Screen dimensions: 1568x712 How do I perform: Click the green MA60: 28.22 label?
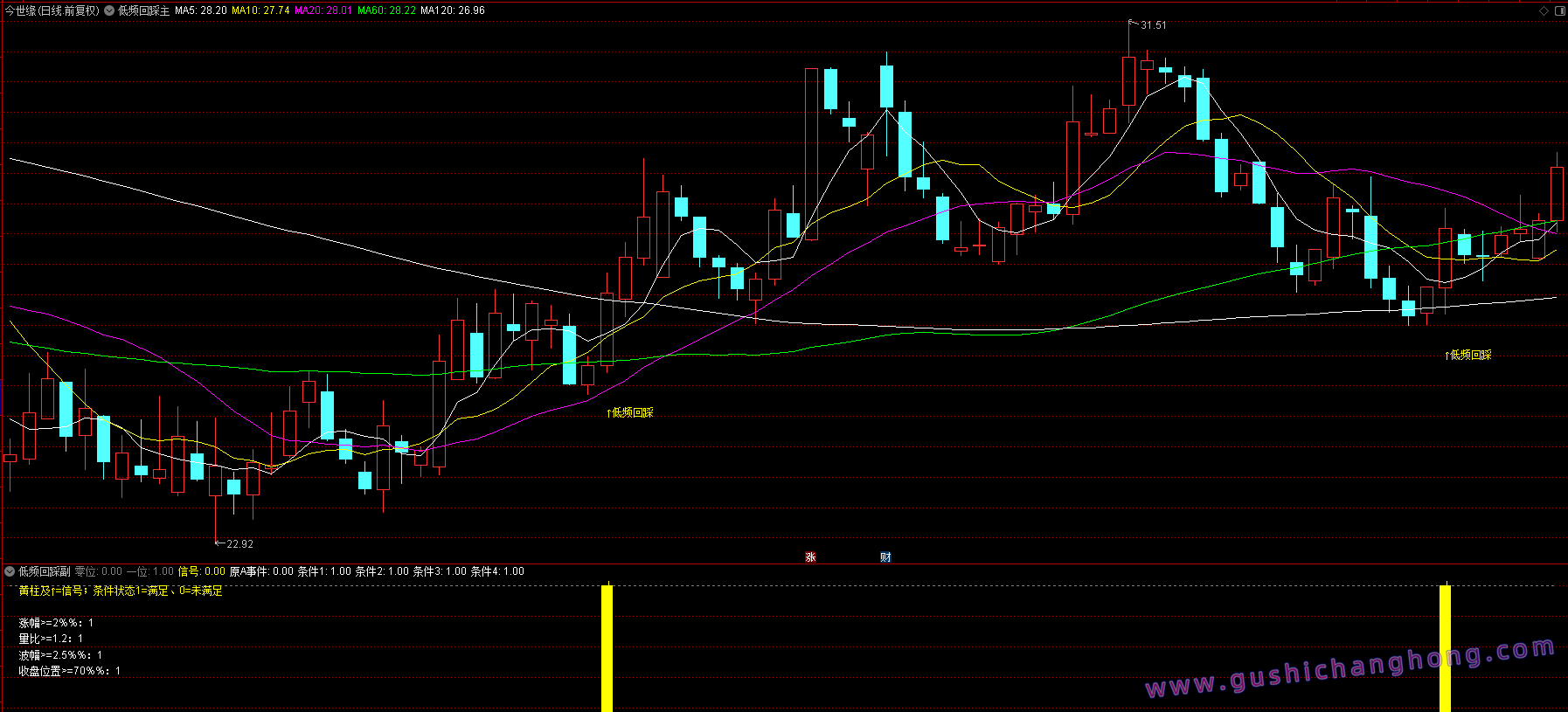pyautogui.click(x=386, y=10)
